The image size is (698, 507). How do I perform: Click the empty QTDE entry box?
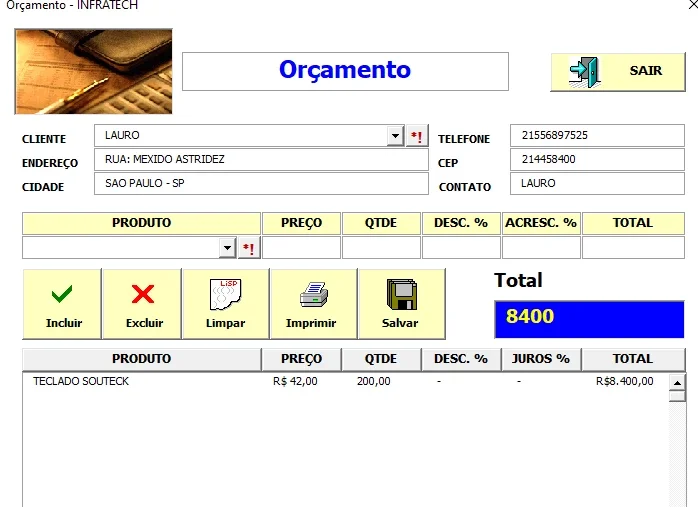381,248
